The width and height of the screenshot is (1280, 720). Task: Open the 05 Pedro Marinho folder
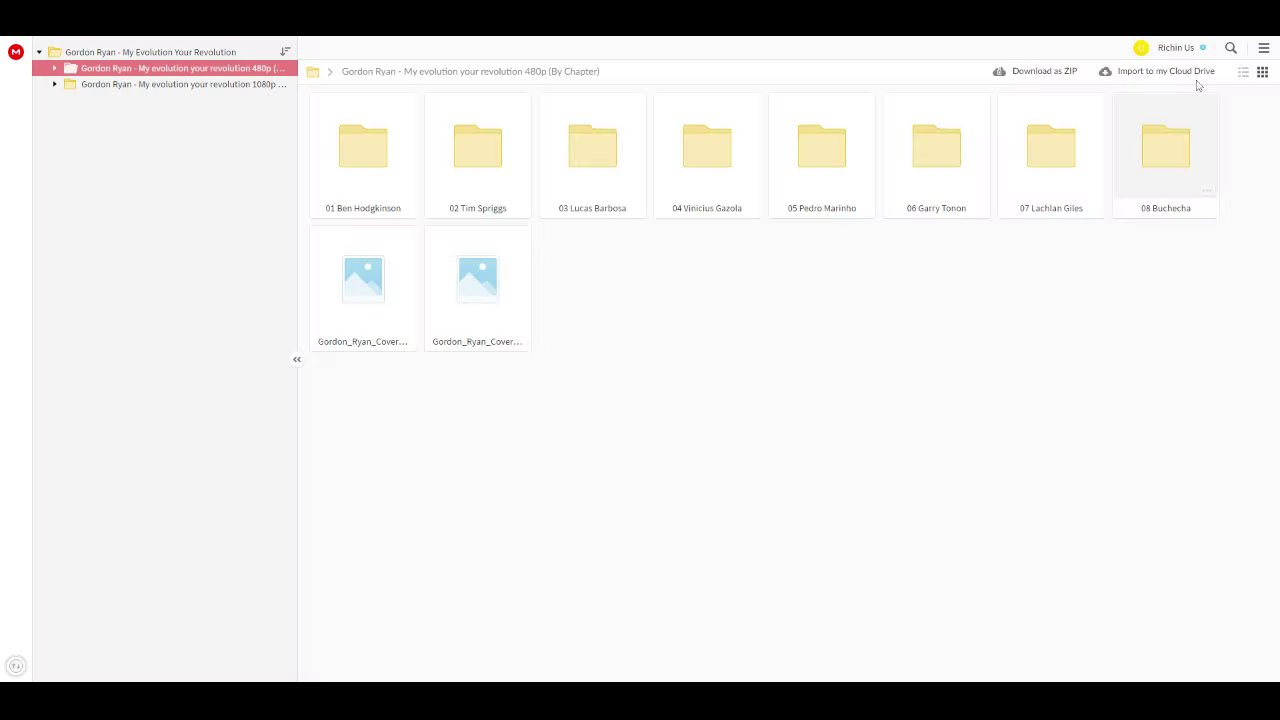coord(822,156)
